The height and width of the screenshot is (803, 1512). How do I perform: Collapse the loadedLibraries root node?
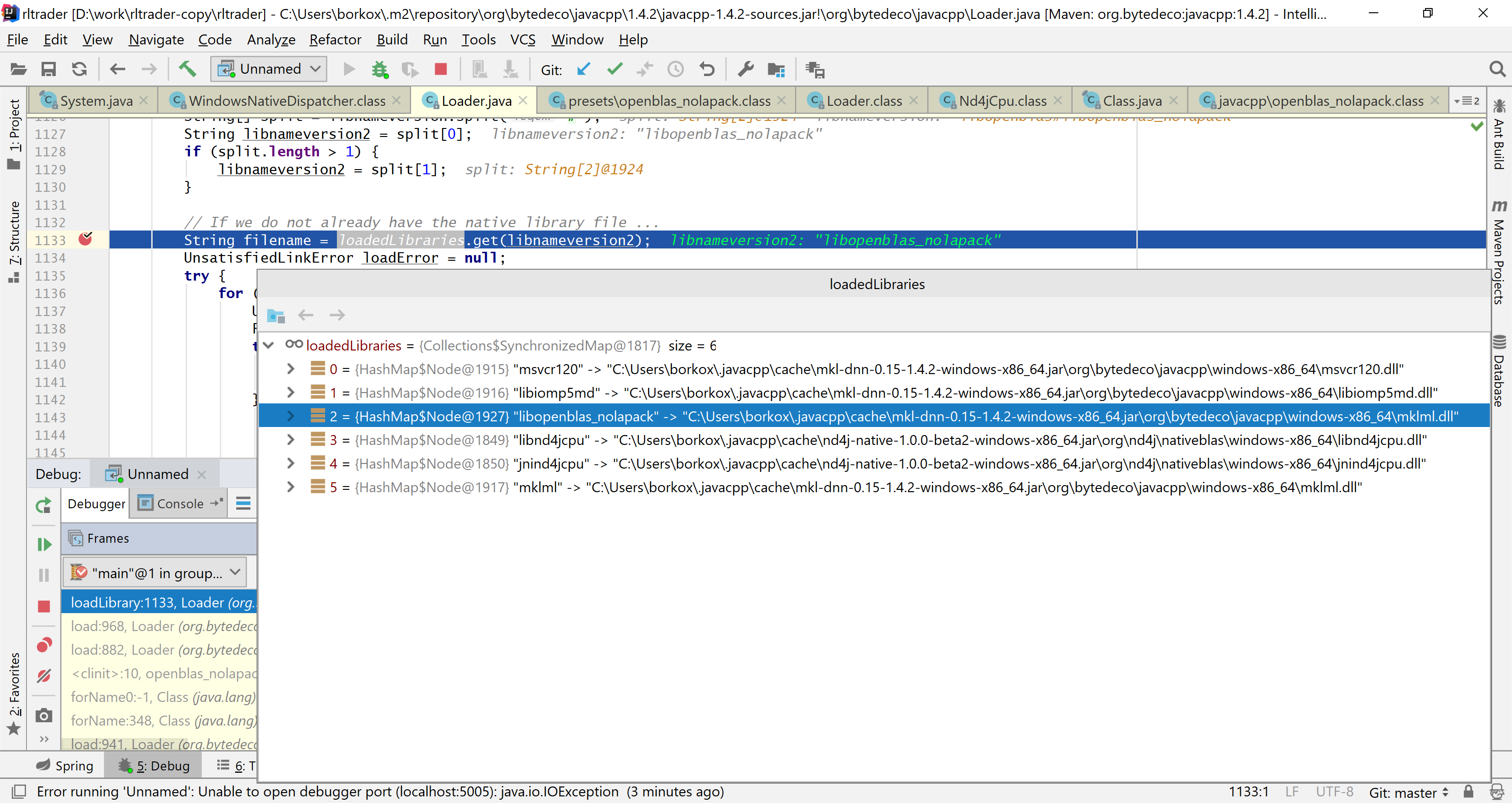point(268,345)
